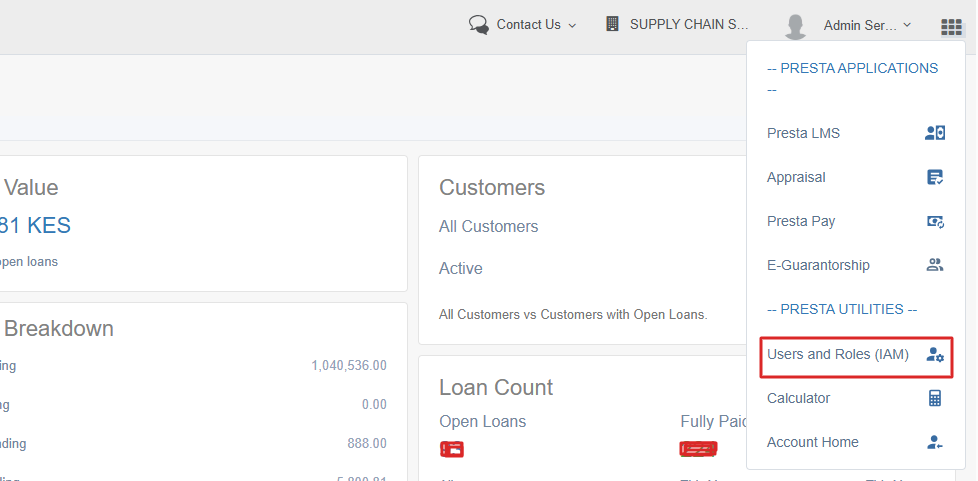Click the Account Home person icon
Image resolution: width=978 pixels, height=481 pixels.
[935, 442]
